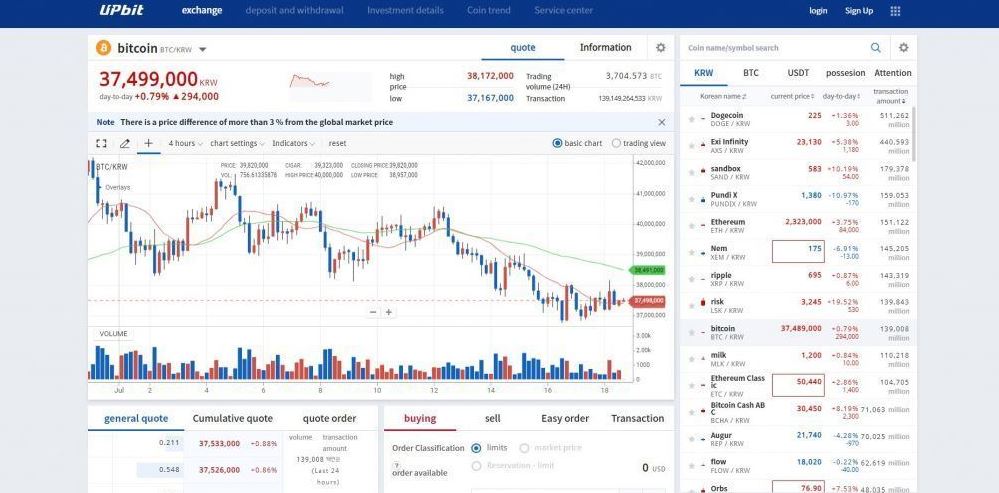Open Indicators dropdown
Screen dimensions: 999x493
click(x=293, y=143)
